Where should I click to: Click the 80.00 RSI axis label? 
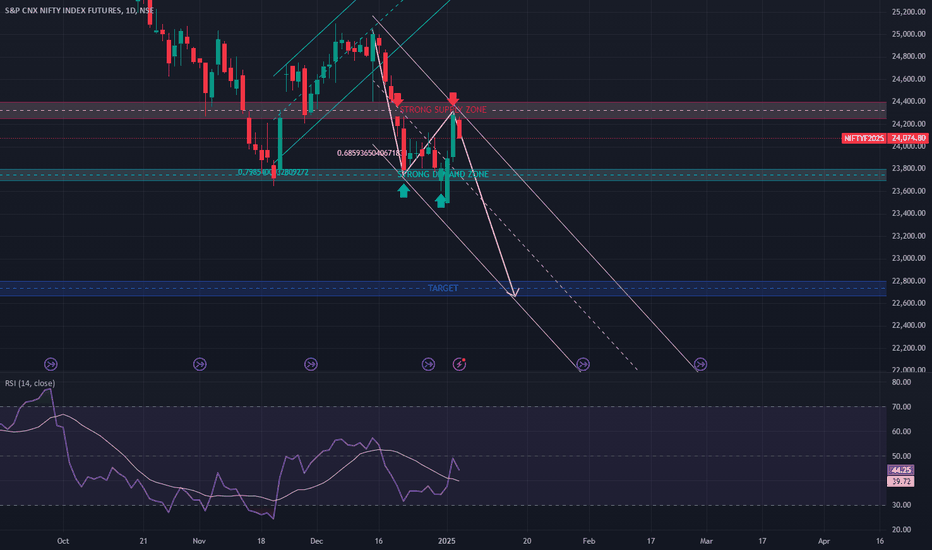[x=901, y=382]
